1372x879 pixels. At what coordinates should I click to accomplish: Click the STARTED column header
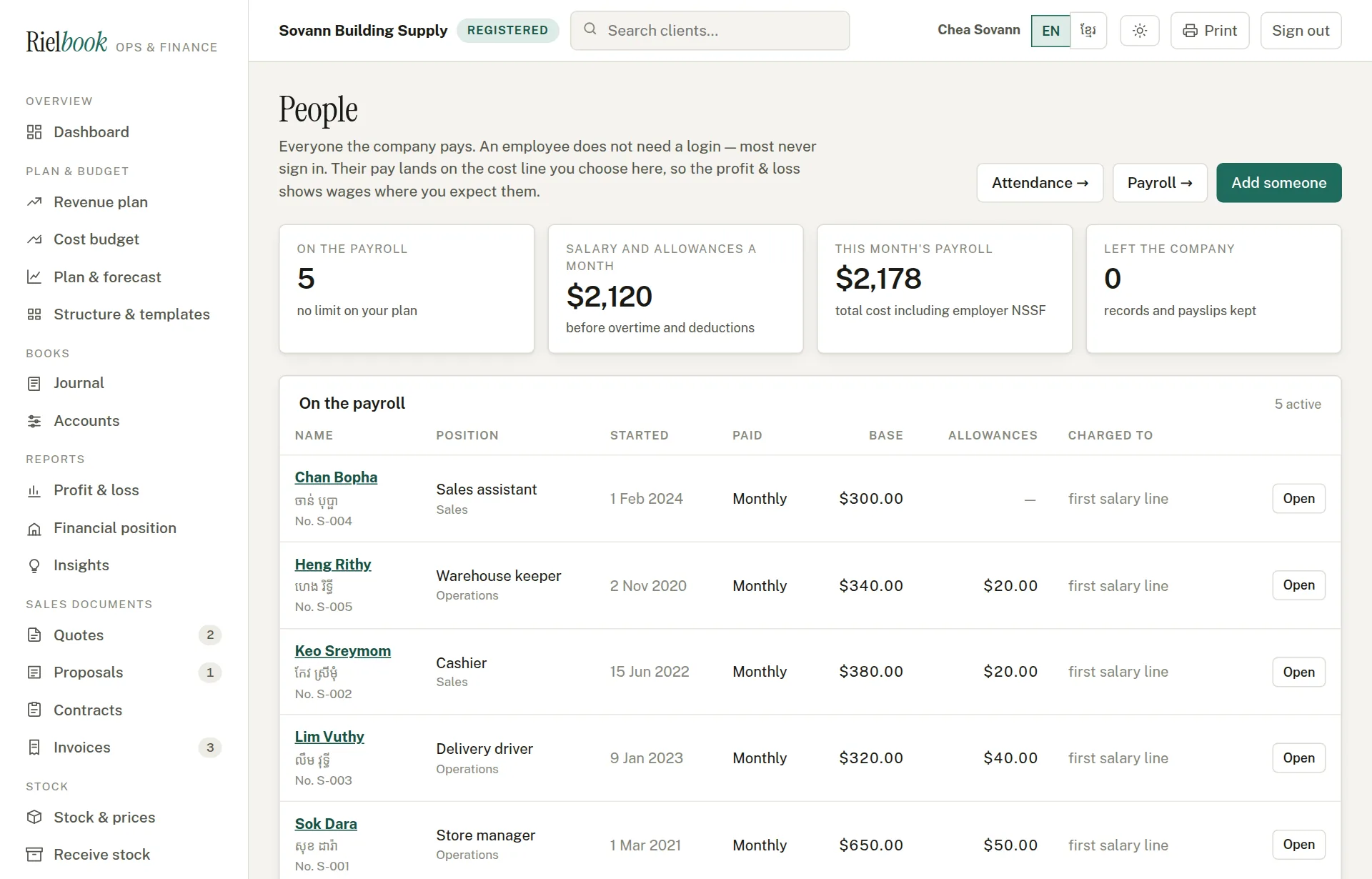point(640,435)
